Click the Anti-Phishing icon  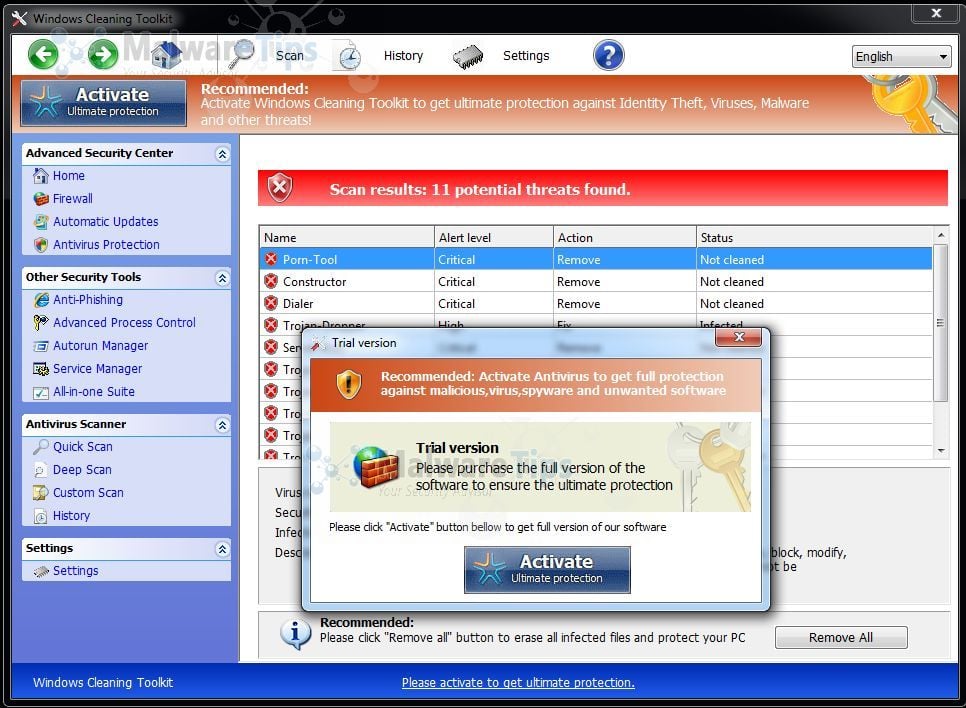pyautogui.click(x=41, y=299)
